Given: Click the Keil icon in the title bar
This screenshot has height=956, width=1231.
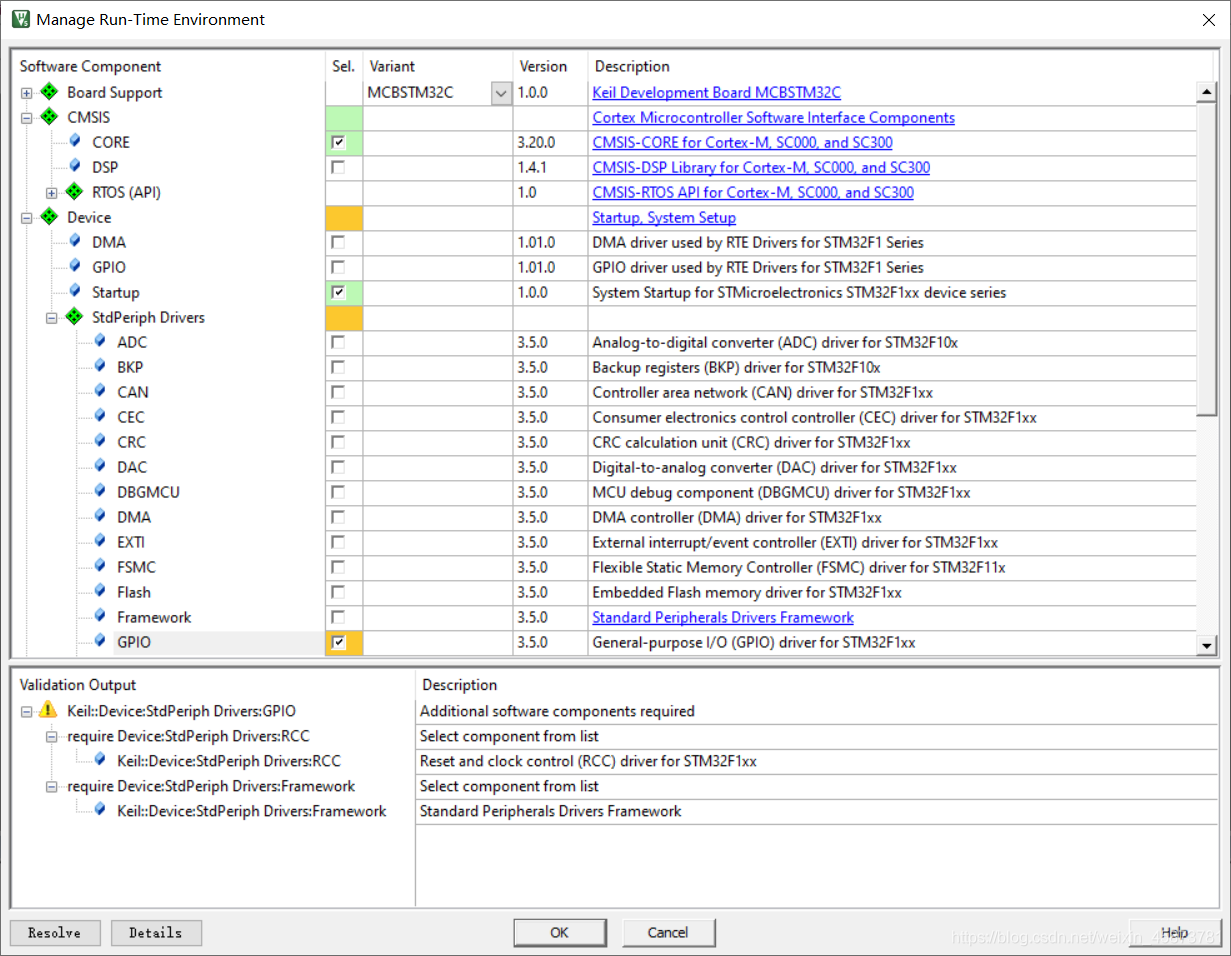Looking at the screenshot, I should point(20,19).
